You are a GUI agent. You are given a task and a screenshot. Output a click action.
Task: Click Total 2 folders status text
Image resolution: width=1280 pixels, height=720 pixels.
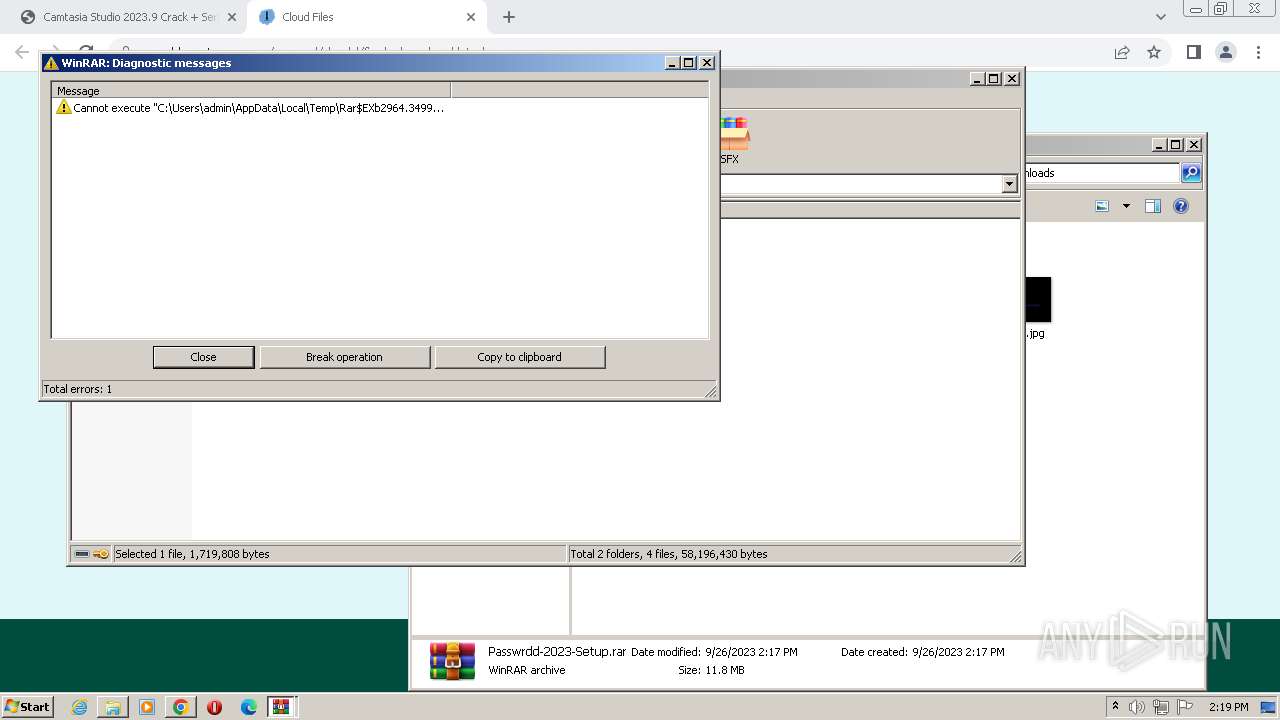(669, 554)
